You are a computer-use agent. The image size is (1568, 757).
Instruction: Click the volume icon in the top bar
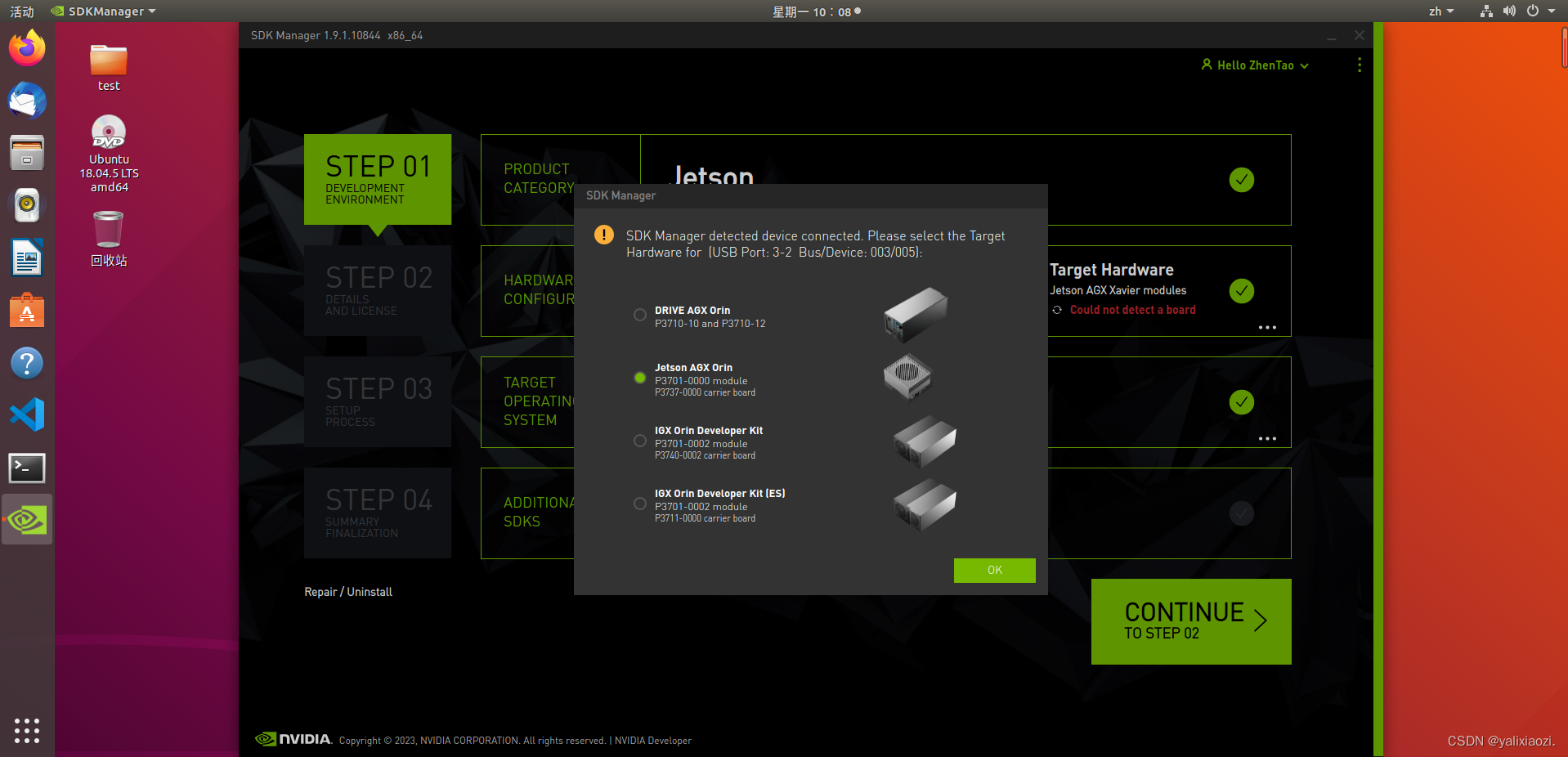point(1509,11)
